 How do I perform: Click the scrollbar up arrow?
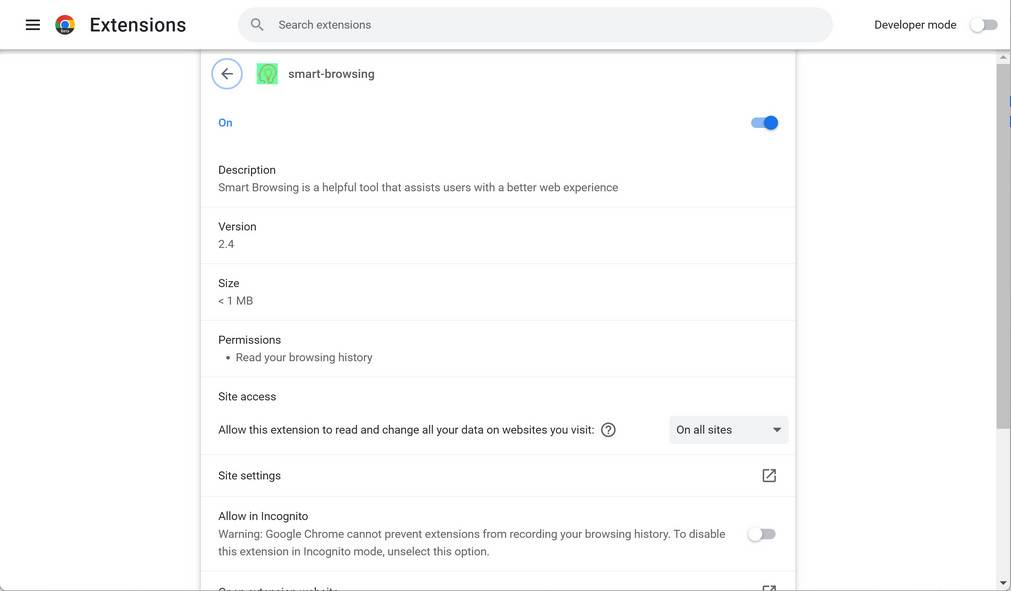1003,58
